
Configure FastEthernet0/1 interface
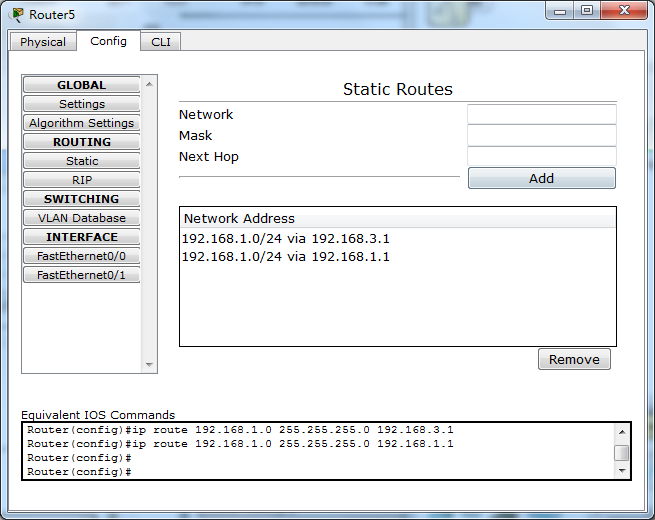click(81, 275)
